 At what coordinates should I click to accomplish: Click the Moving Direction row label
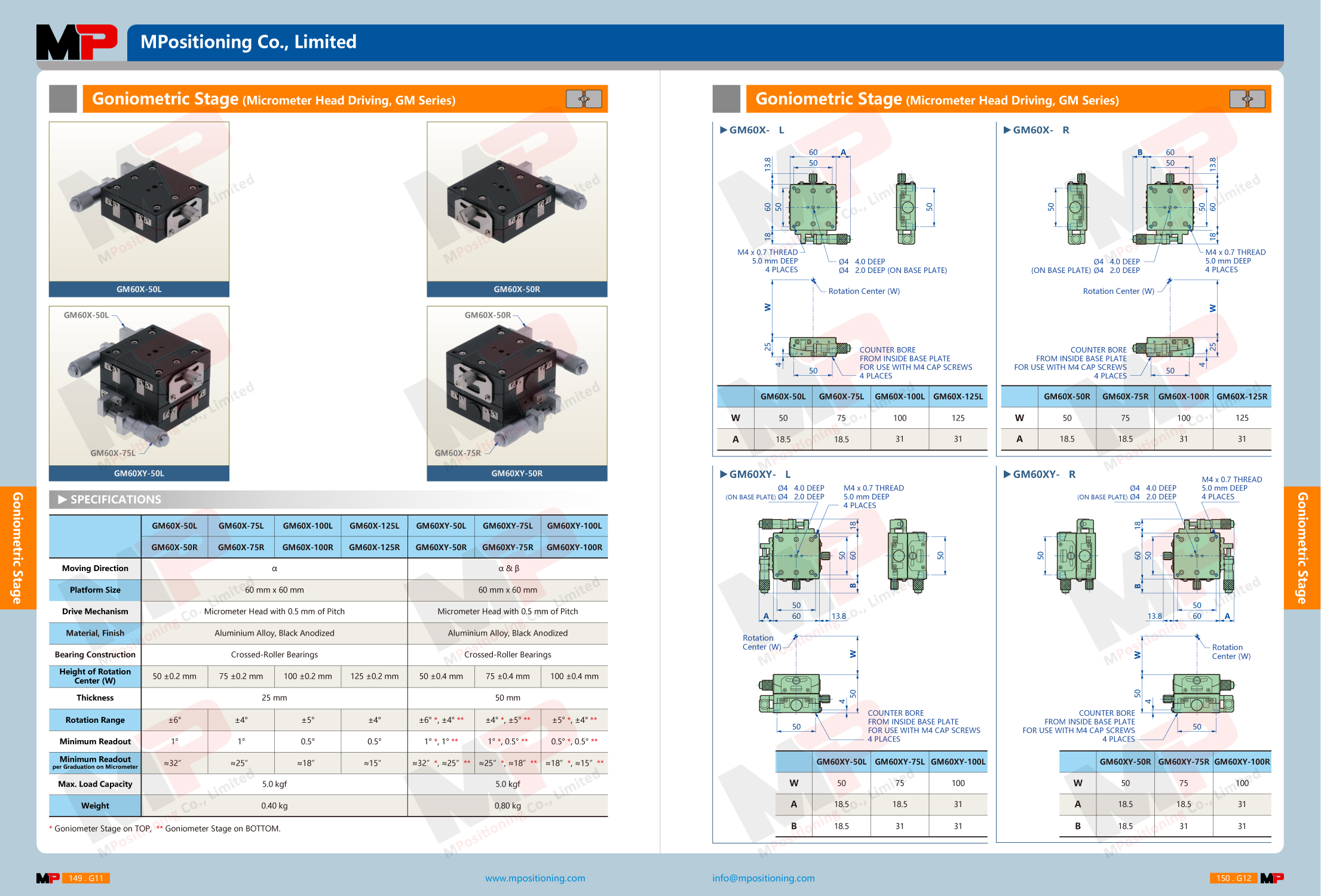(x=95, y=568)
